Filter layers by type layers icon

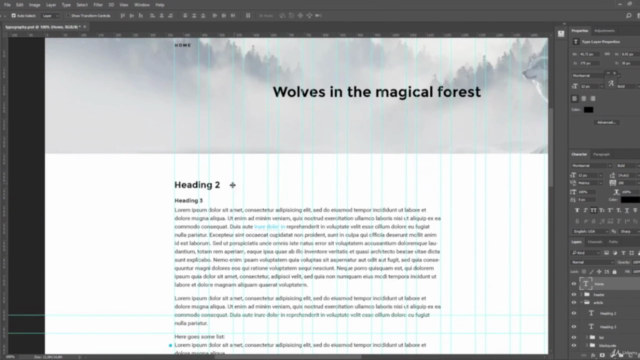tap(623, 253)
